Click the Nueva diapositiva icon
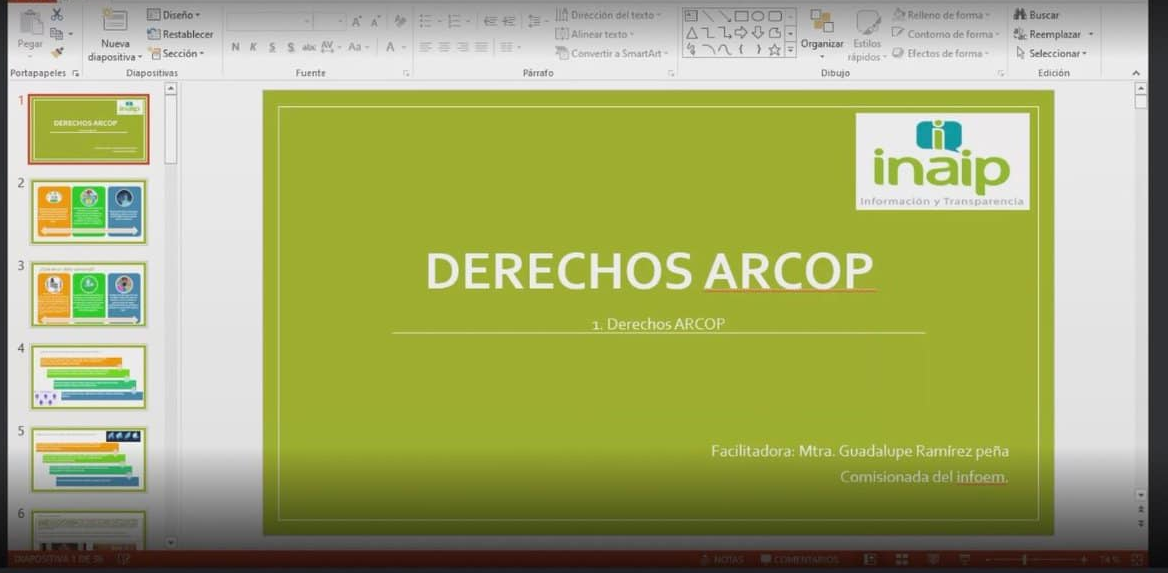1168x573 pixels. [x=115, y=22]
